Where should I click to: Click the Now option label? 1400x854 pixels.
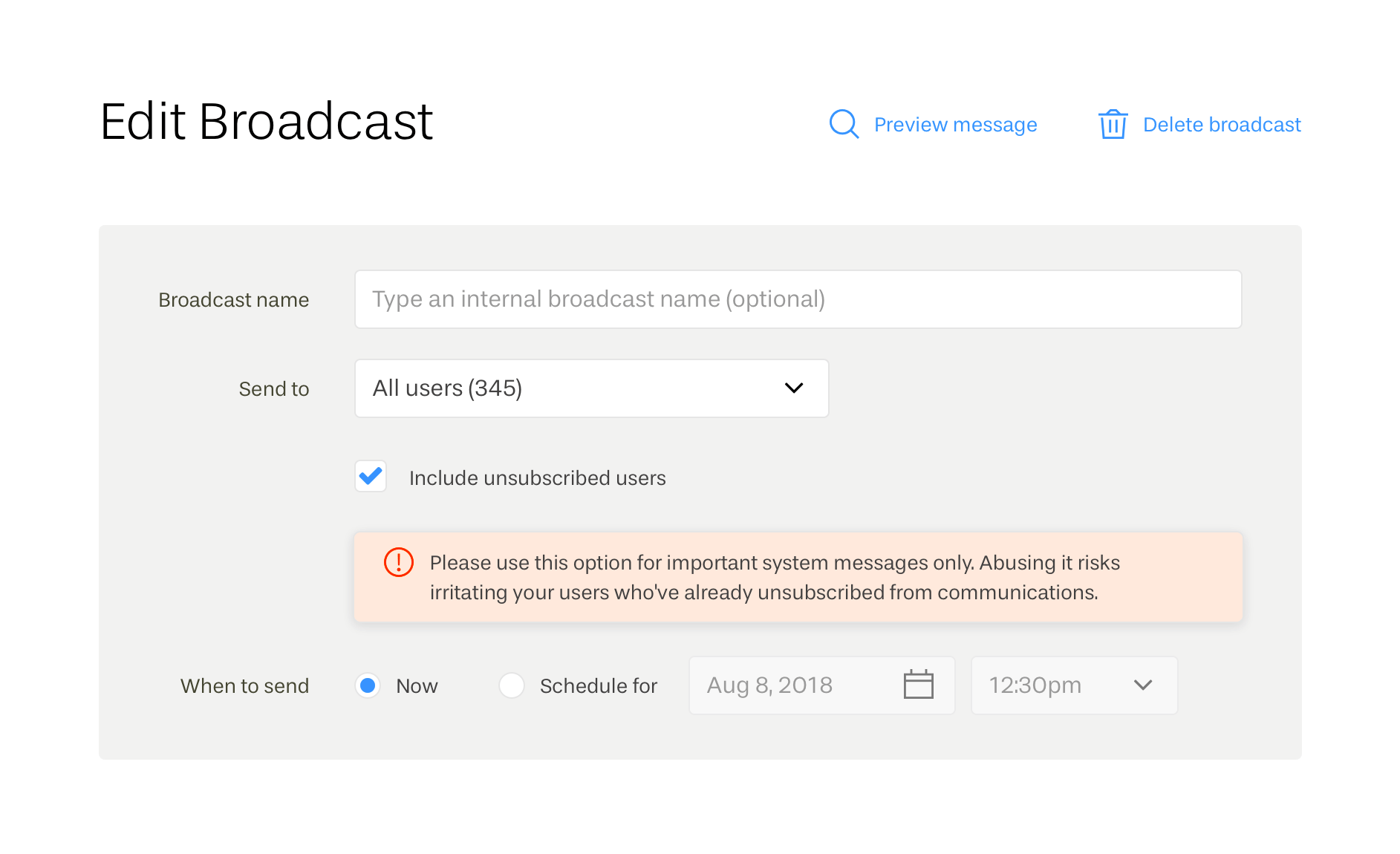pos(417,686)
